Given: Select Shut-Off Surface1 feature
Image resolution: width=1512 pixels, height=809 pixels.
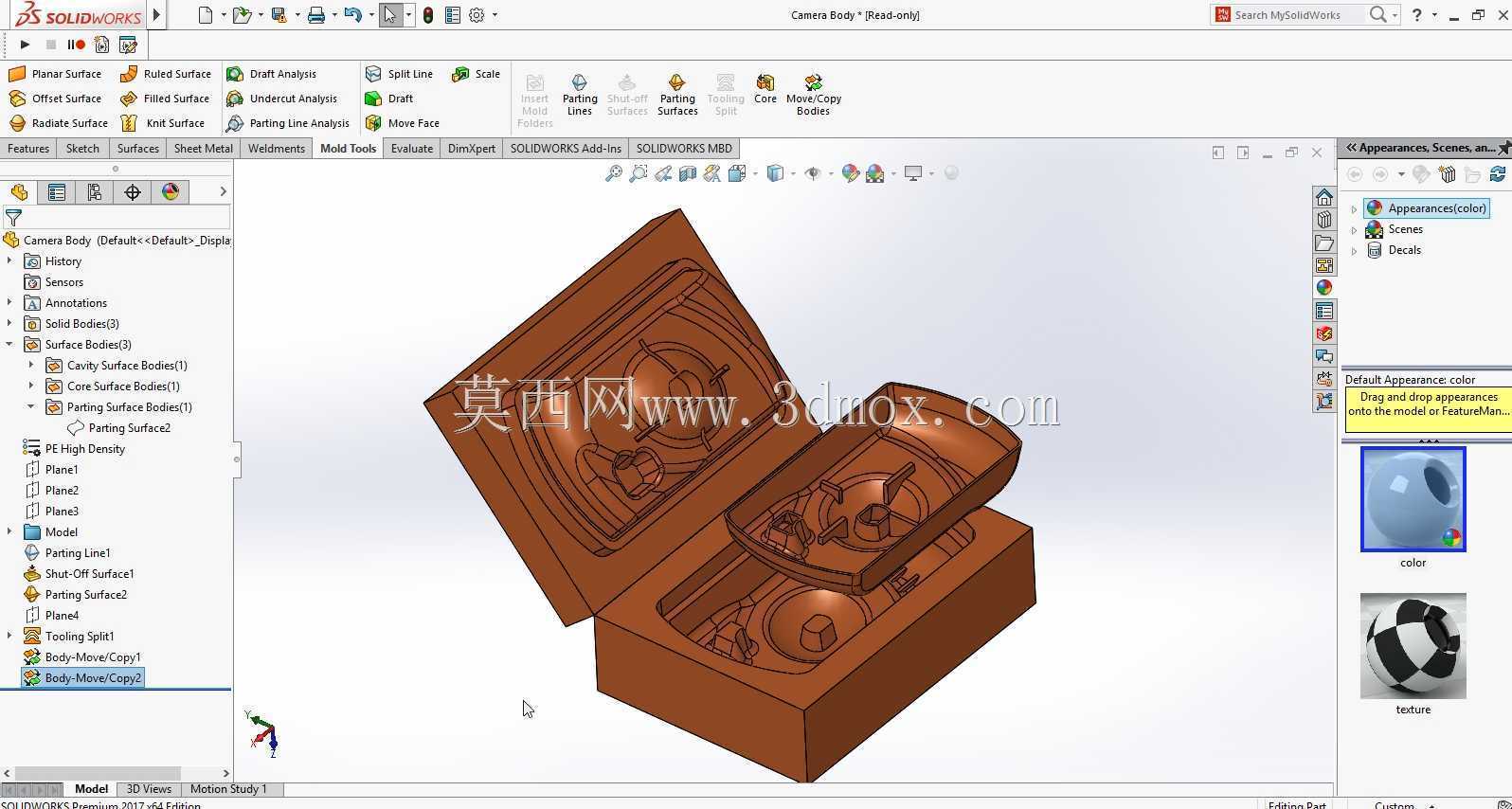Looking at the screenshot, I should [x=80, y=574].
